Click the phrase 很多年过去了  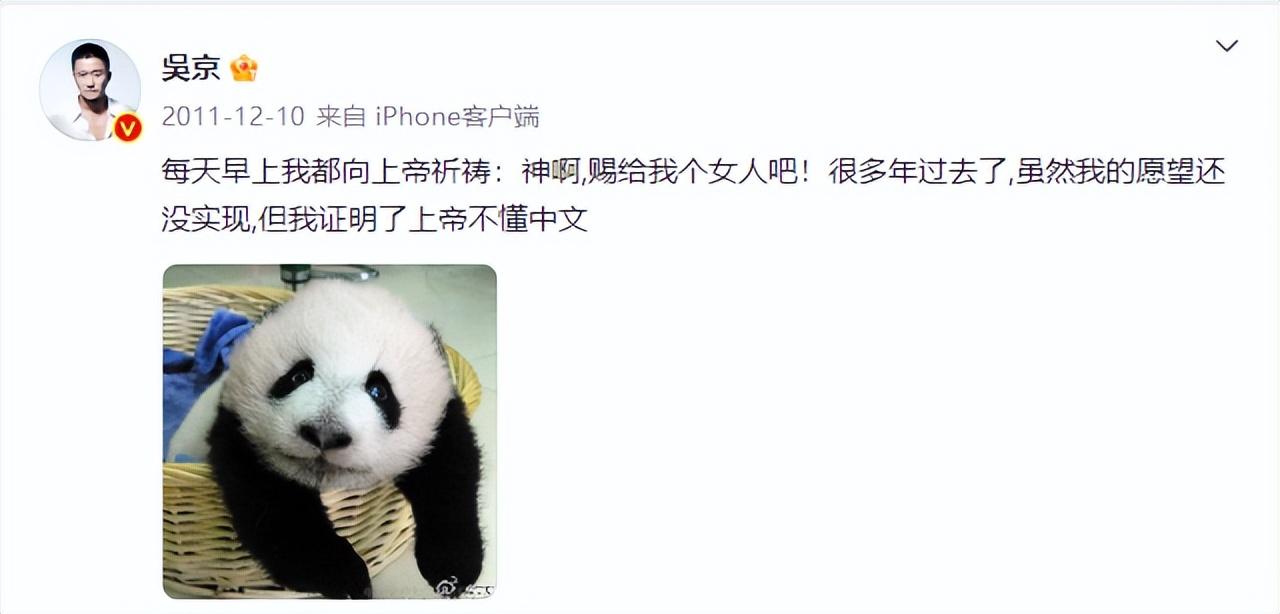point(917,172)
